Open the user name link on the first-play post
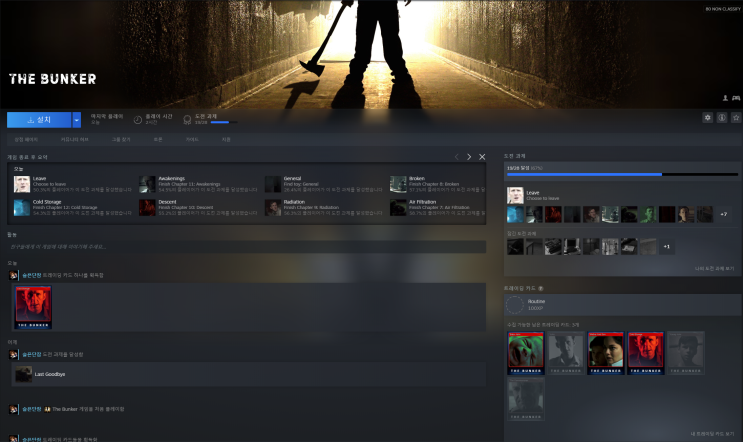Screen dimensions: 743x442 click(x=31, y=409)
